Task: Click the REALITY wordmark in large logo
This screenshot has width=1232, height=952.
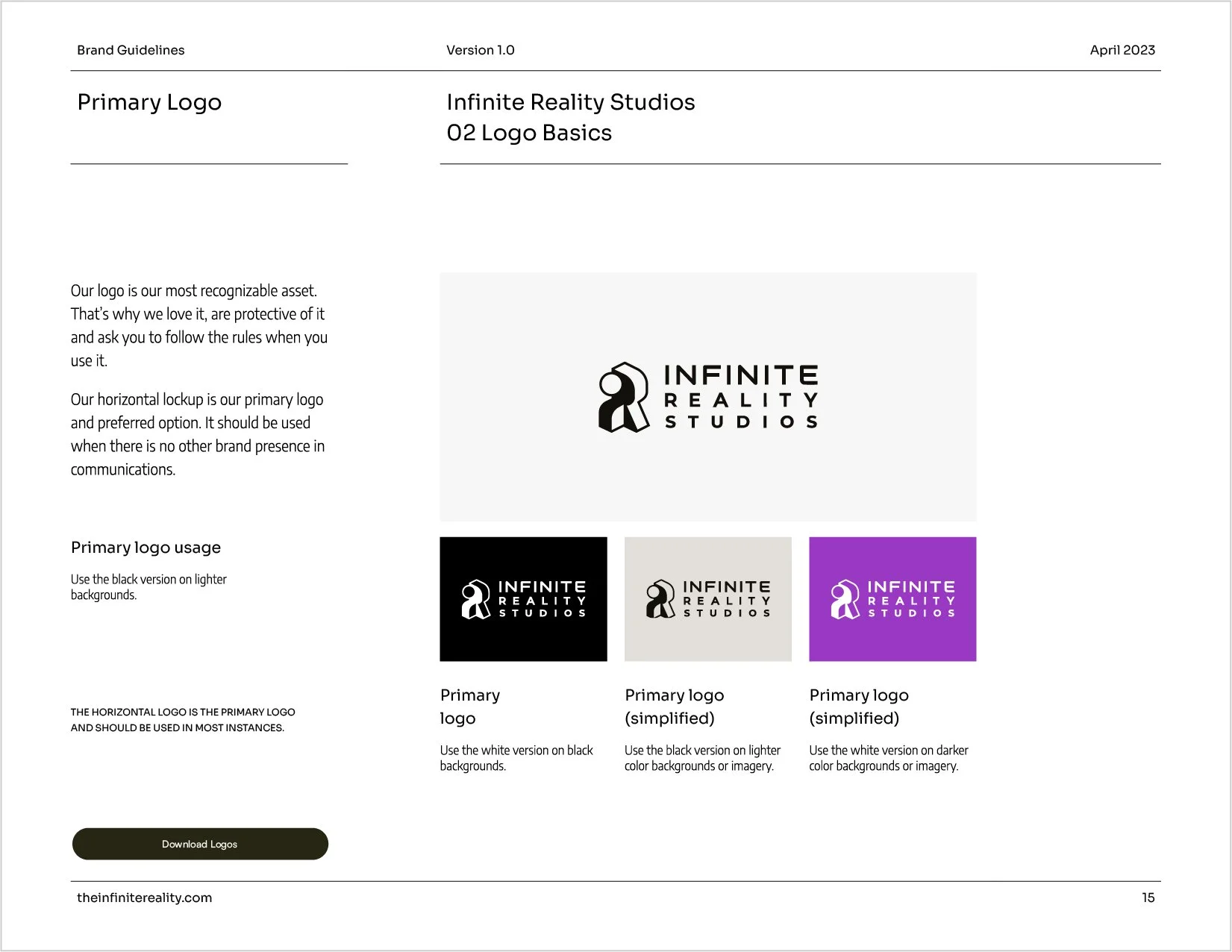Action: [x=741, y=401]
